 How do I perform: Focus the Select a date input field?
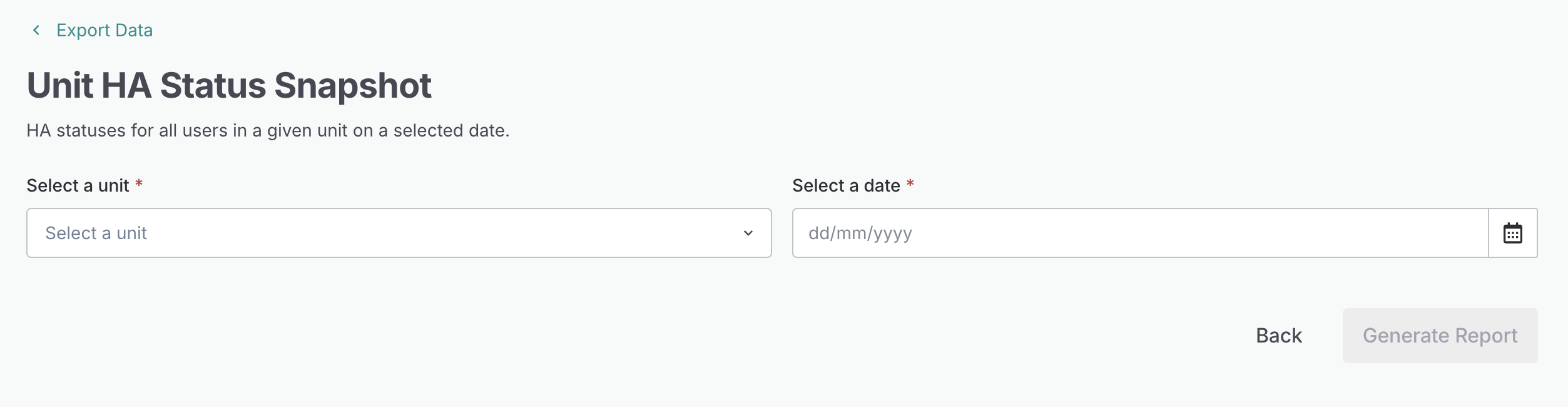click(1139, 233)
